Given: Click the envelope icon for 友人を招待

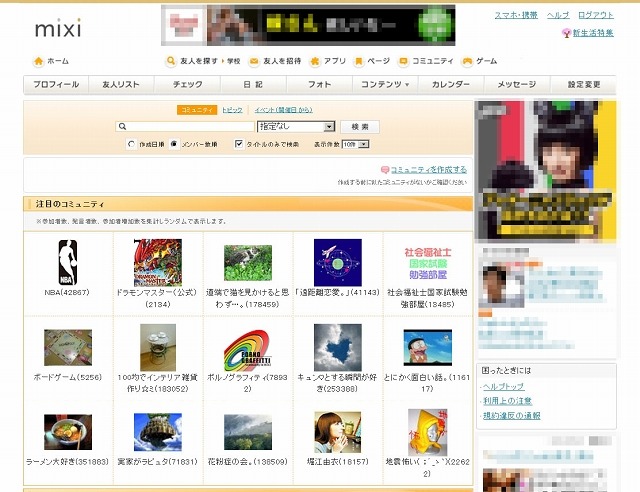Looking at the screenshot, I should pos(254,61).
